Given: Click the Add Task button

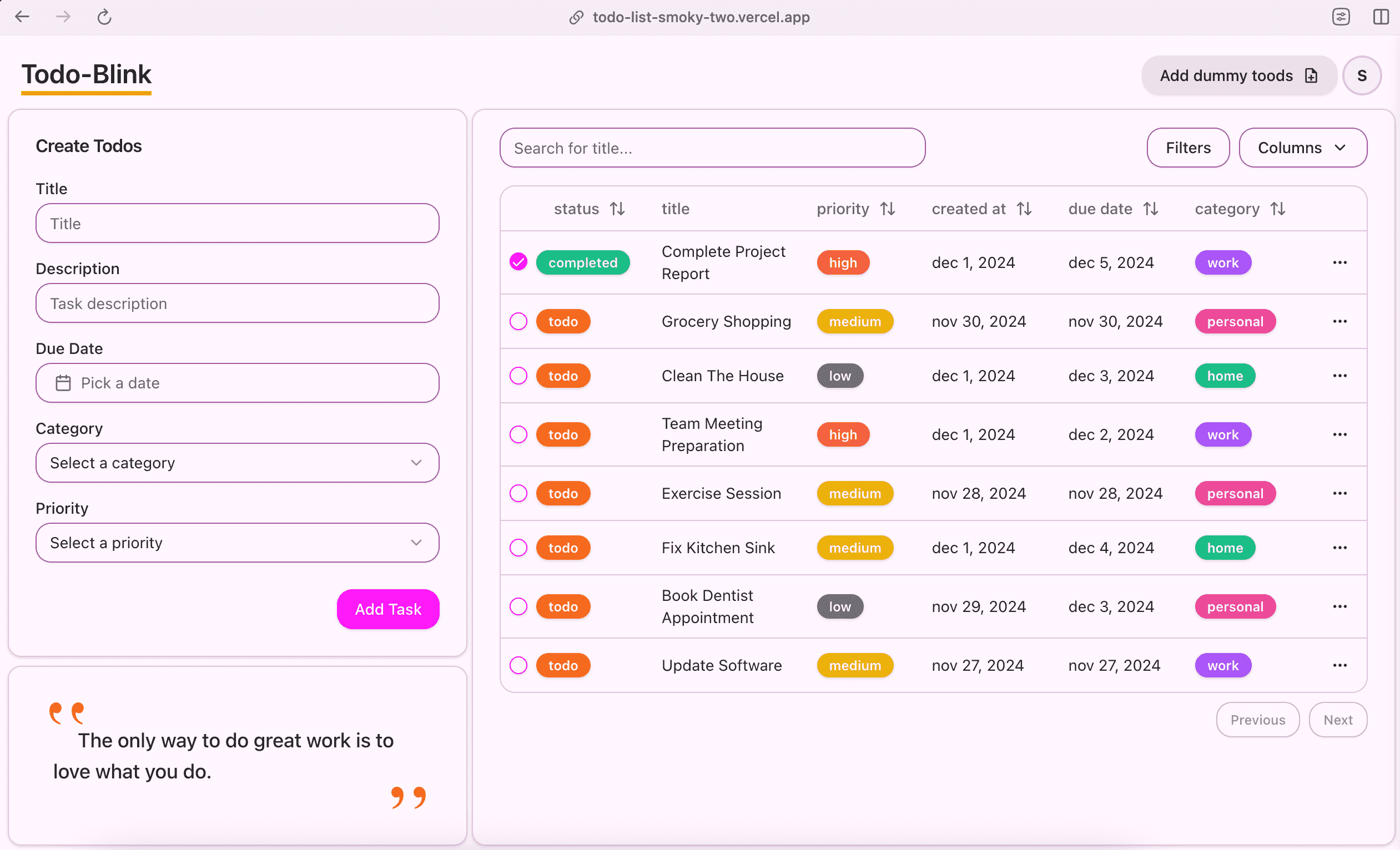Looking at the screenshot, I should tap(387, 609).
